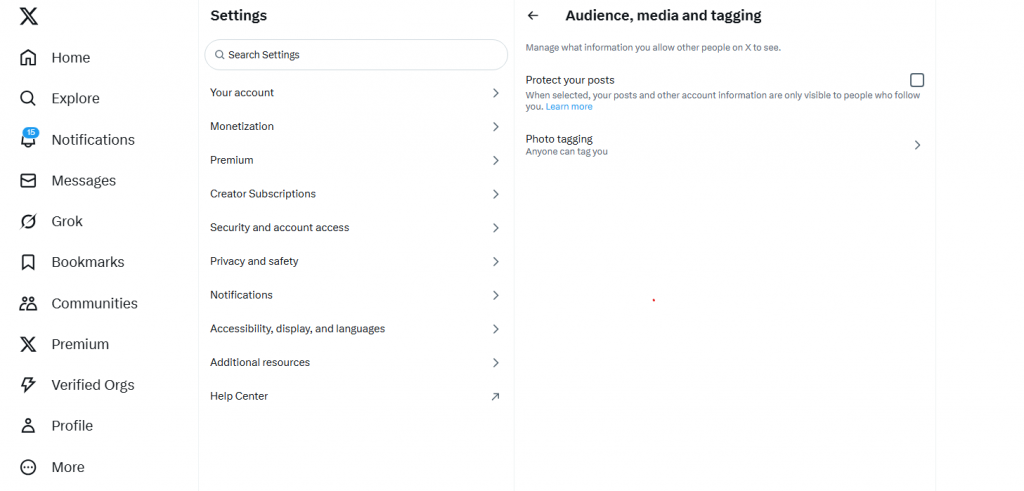
Task: Click the Grok icon in sidebar
Action: [28, 221]
